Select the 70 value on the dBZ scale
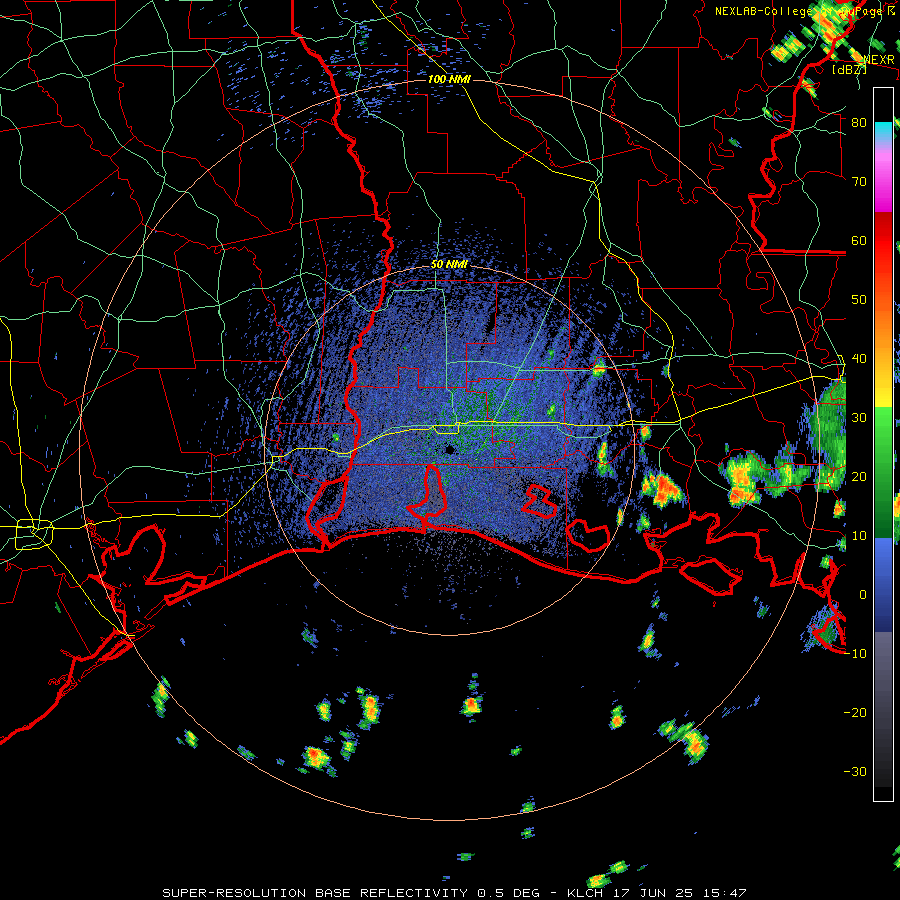Viewport: 900px width, 900px height. click(859, 181)
